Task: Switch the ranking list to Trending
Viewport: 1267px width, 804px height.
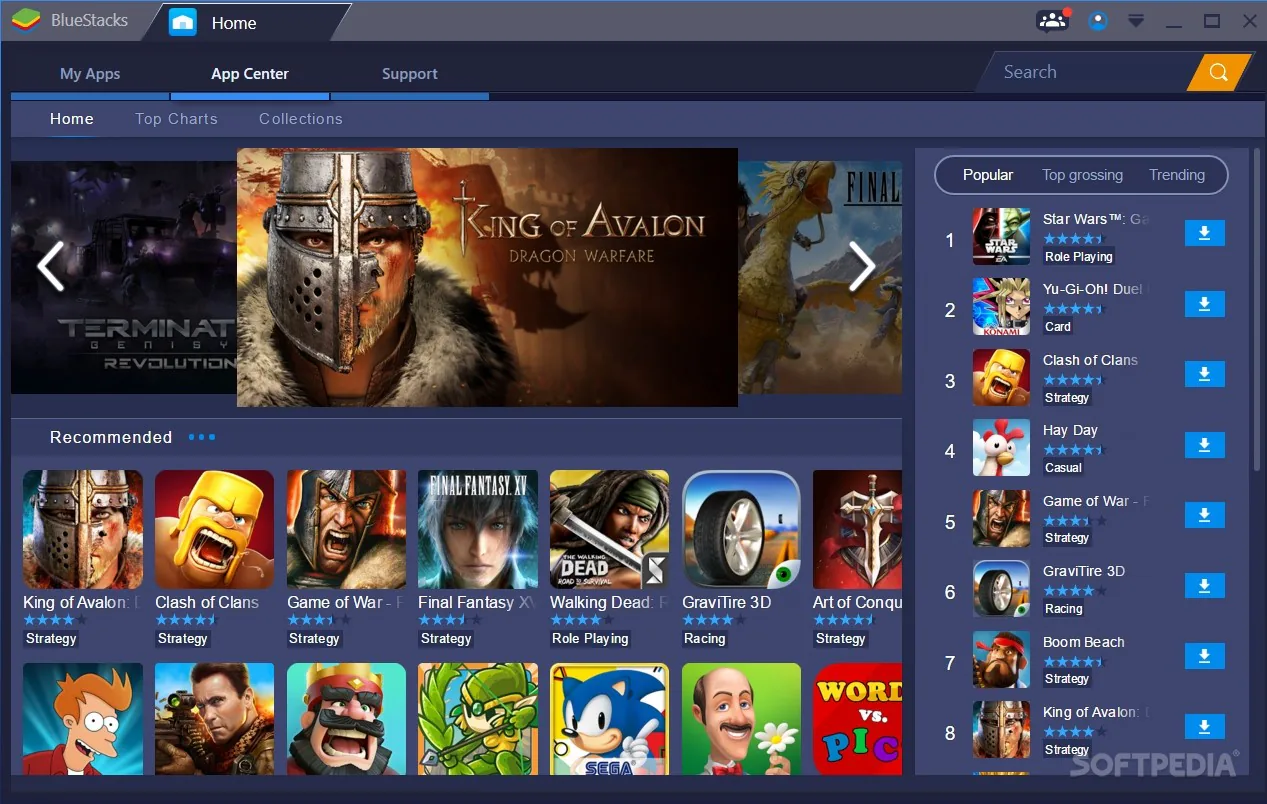Action: coord(1177,175)
